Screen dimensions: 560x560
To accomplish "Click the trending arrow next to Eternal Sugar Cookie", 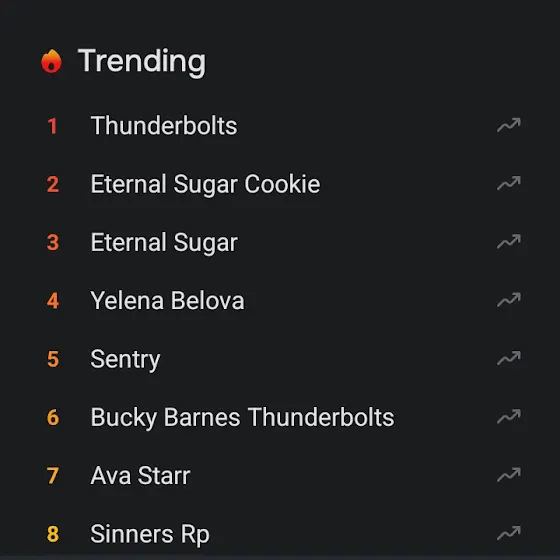I will (x=509, y=184).
